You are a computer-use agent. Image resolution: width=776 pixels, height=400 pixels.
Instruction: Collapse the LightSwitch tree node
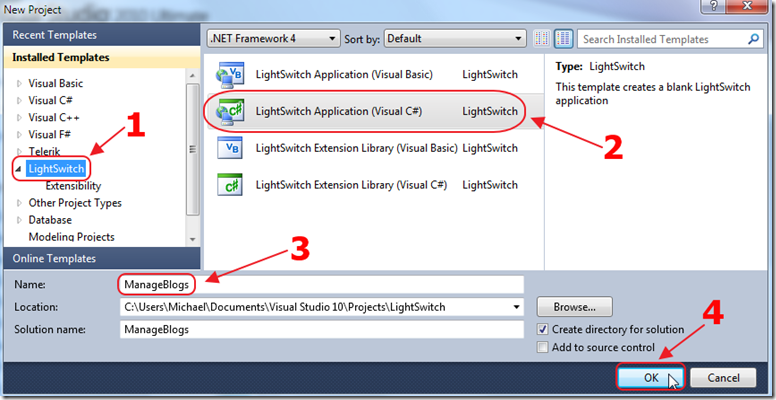[19, 169]
